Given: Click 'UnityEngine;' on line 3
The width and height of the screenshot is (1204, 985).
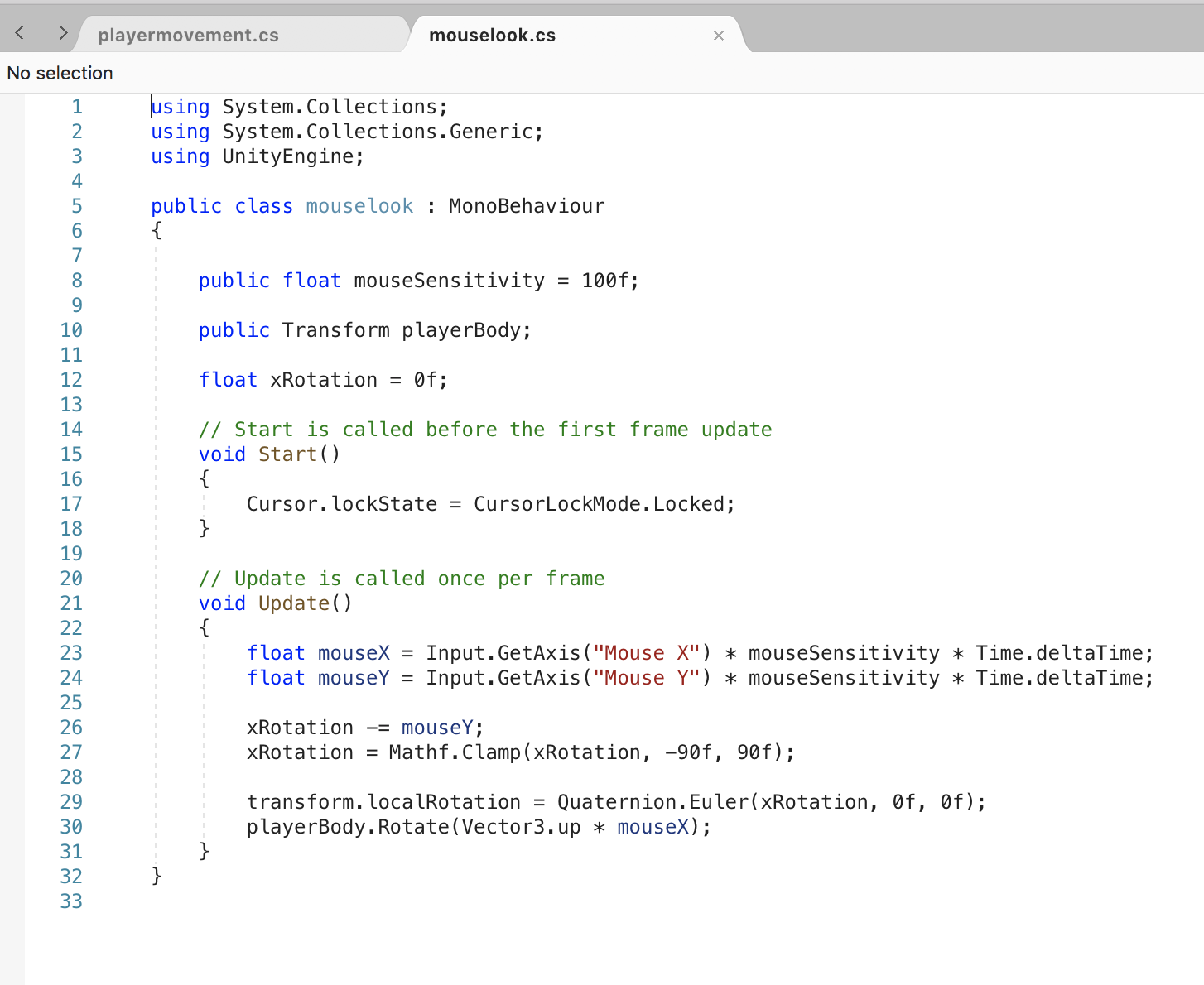Looking at the screenshot, I should [293, 156].
